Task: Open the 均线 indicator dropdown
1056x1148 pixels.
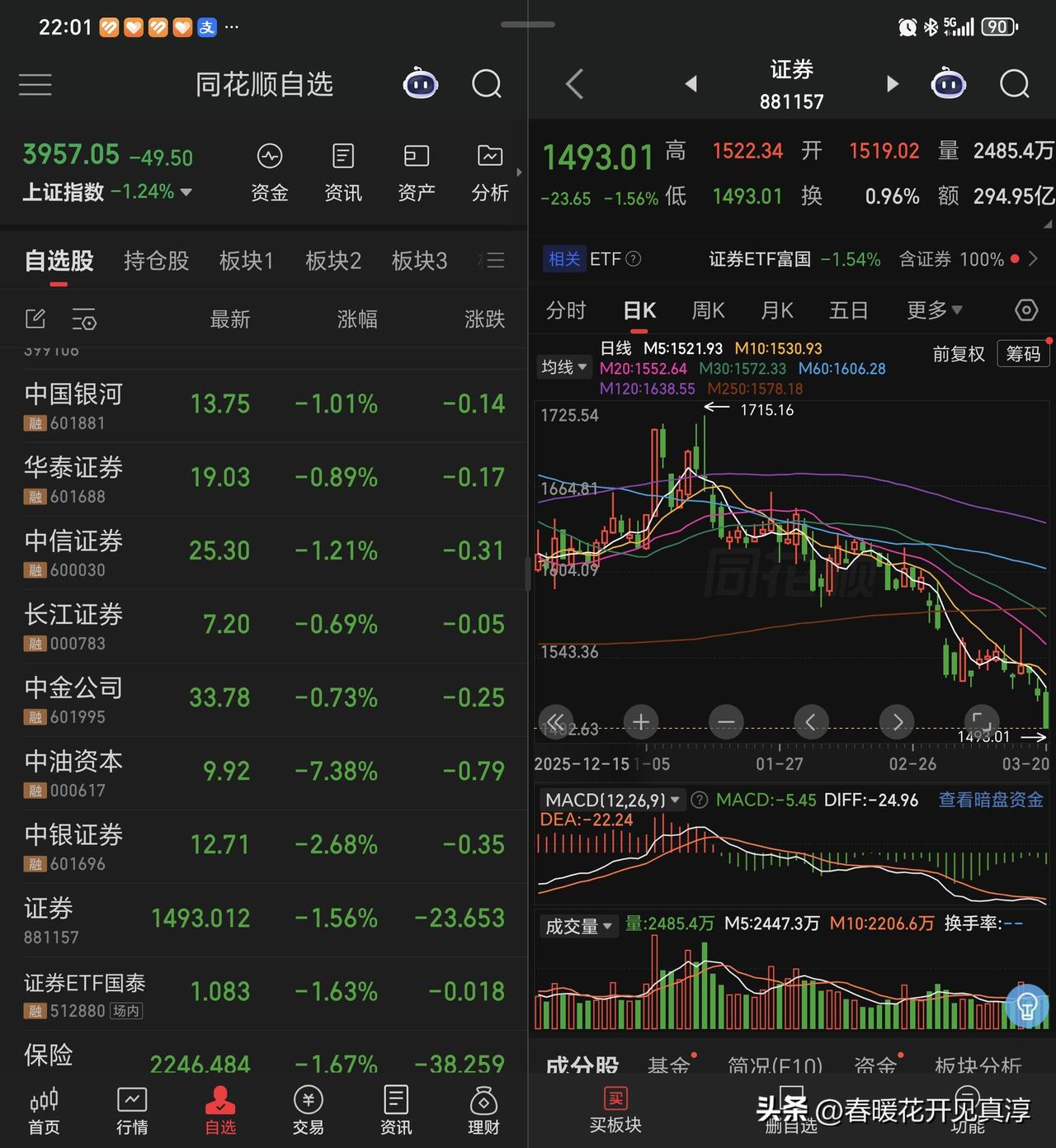Action: 565,367
